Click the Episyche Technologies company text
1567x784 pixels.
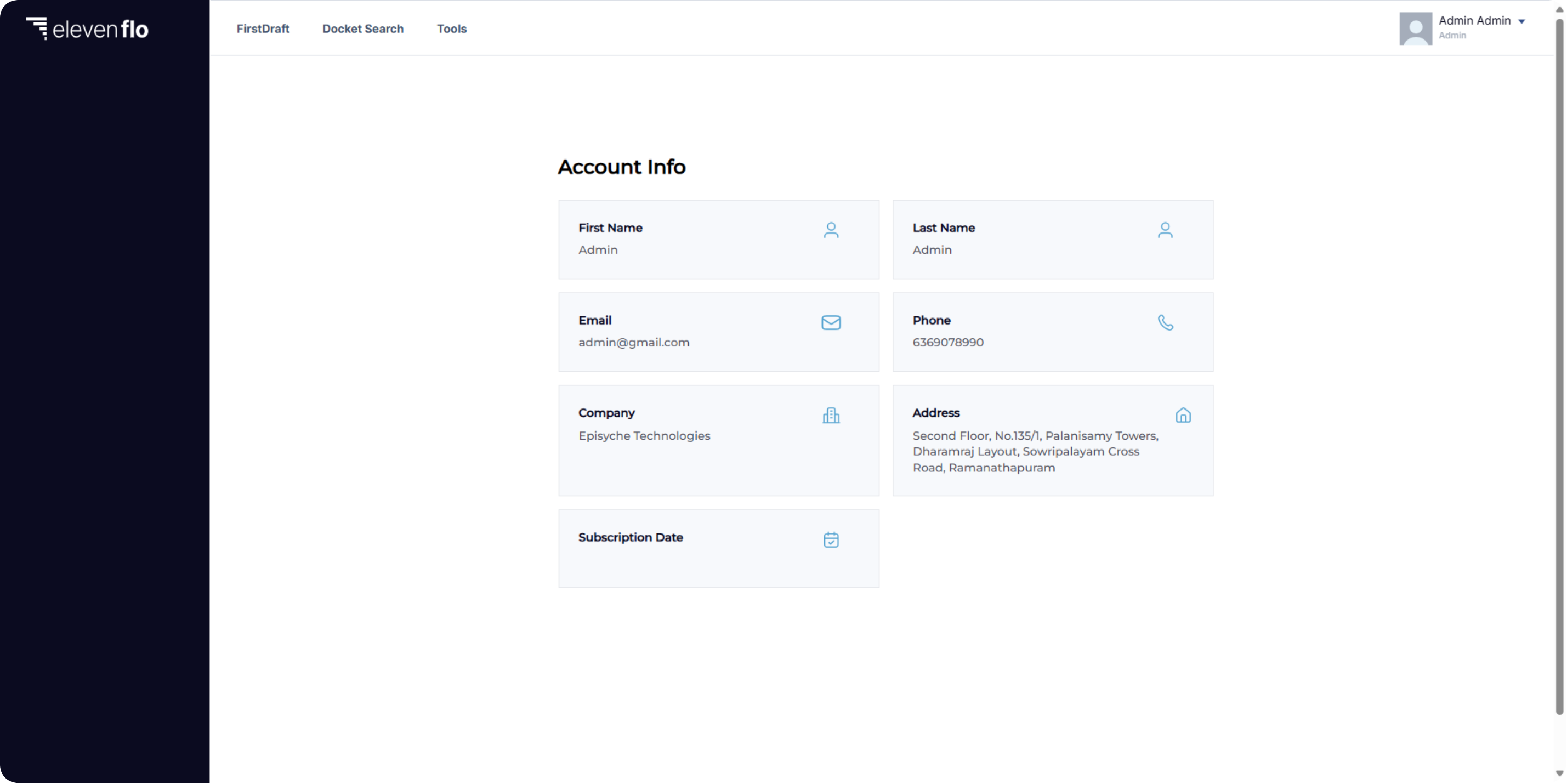click(644, 435)
